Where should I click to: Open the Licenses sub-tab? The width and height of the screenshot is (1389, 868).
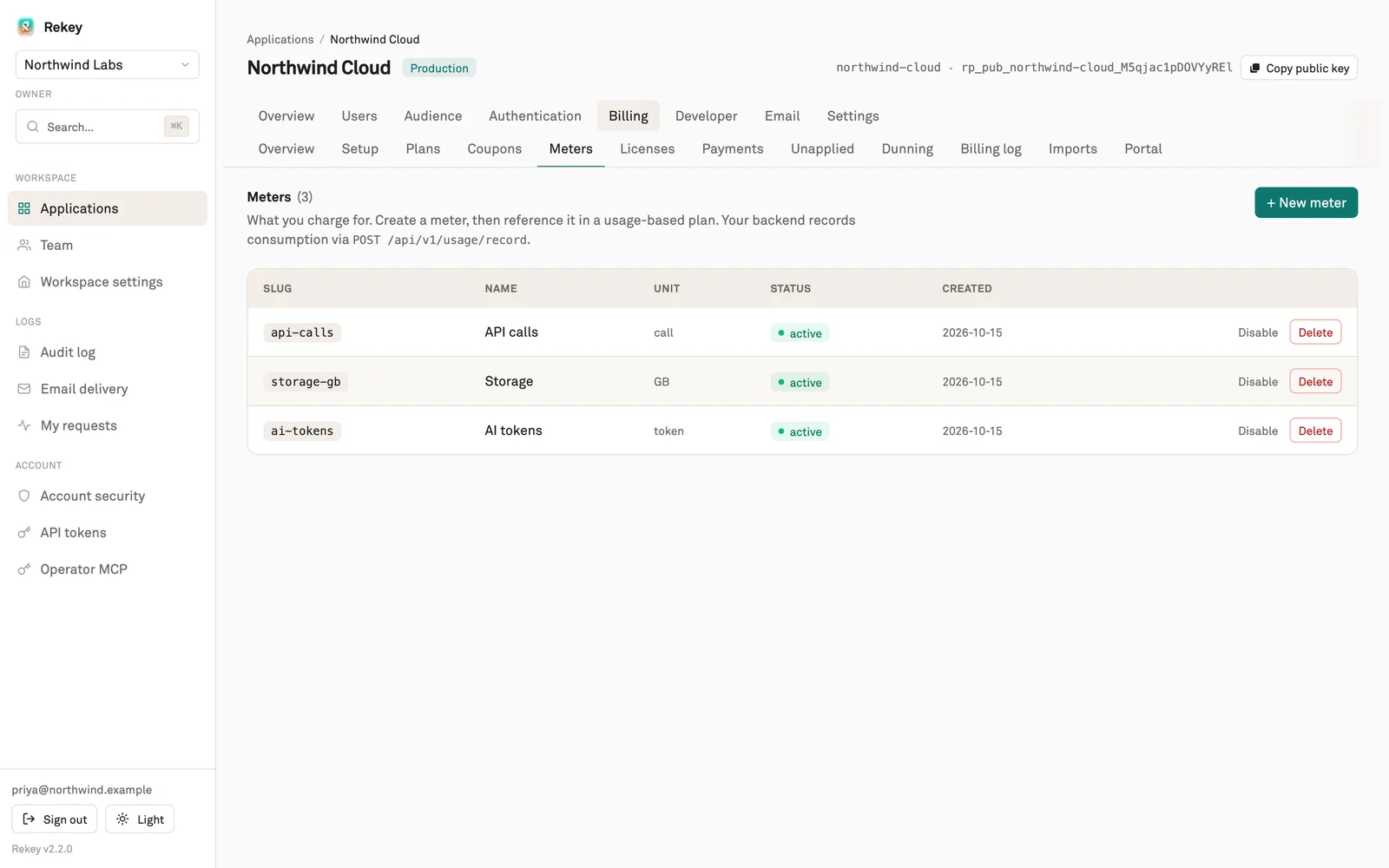(647, 149)
